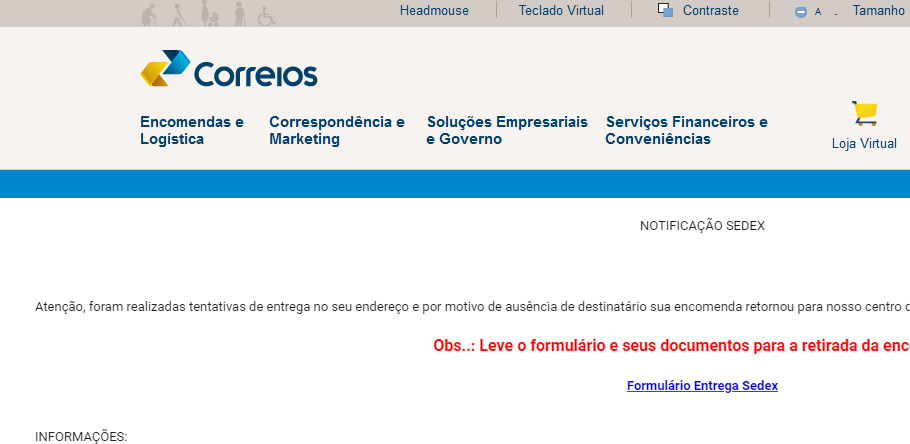Open Correspondência e Marketing menu
910x444 pixels.
pyautogui.click(x=337, y=131)
